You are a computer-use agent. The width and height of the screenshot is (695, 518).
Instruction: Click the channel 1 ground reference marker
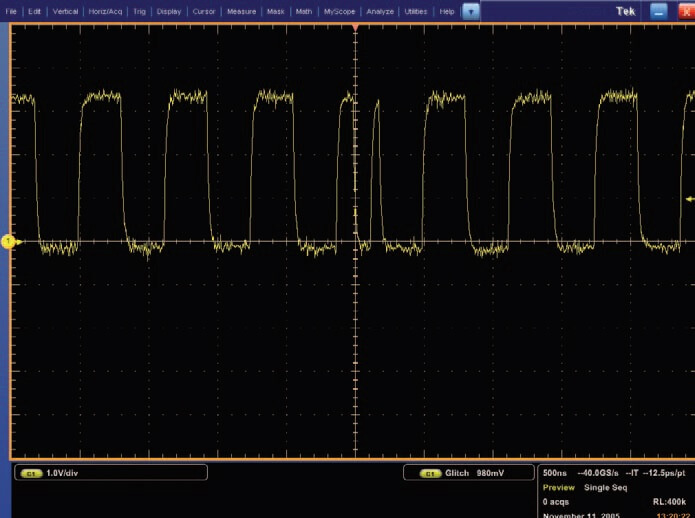pos(8,242)
